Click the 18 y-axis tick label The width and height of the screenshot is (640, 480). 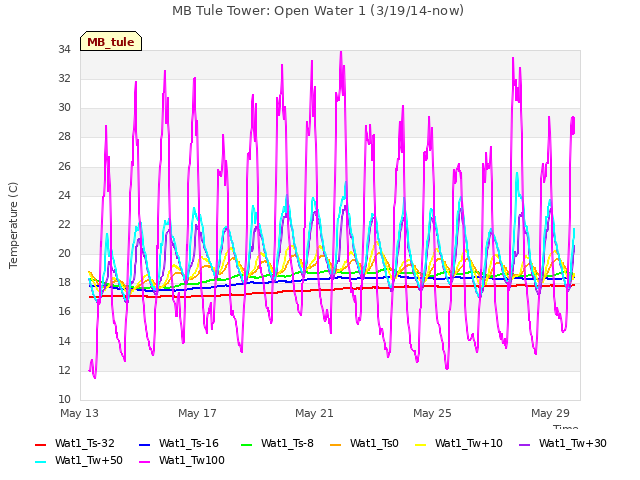(x=64, y=283)
